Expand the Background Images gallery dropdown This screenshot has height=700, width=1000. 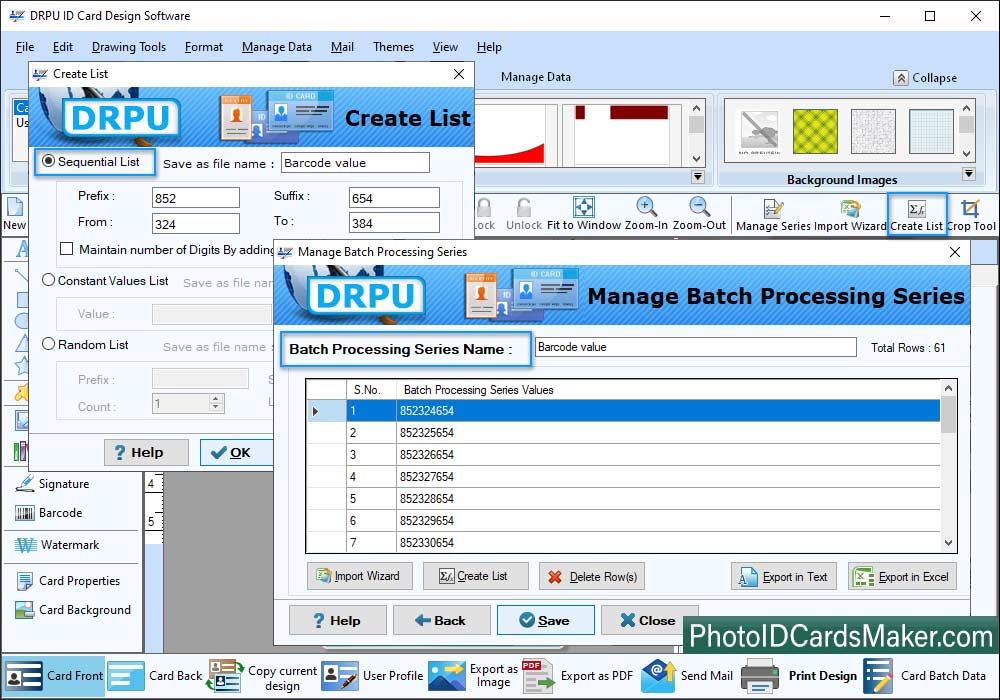968,173
